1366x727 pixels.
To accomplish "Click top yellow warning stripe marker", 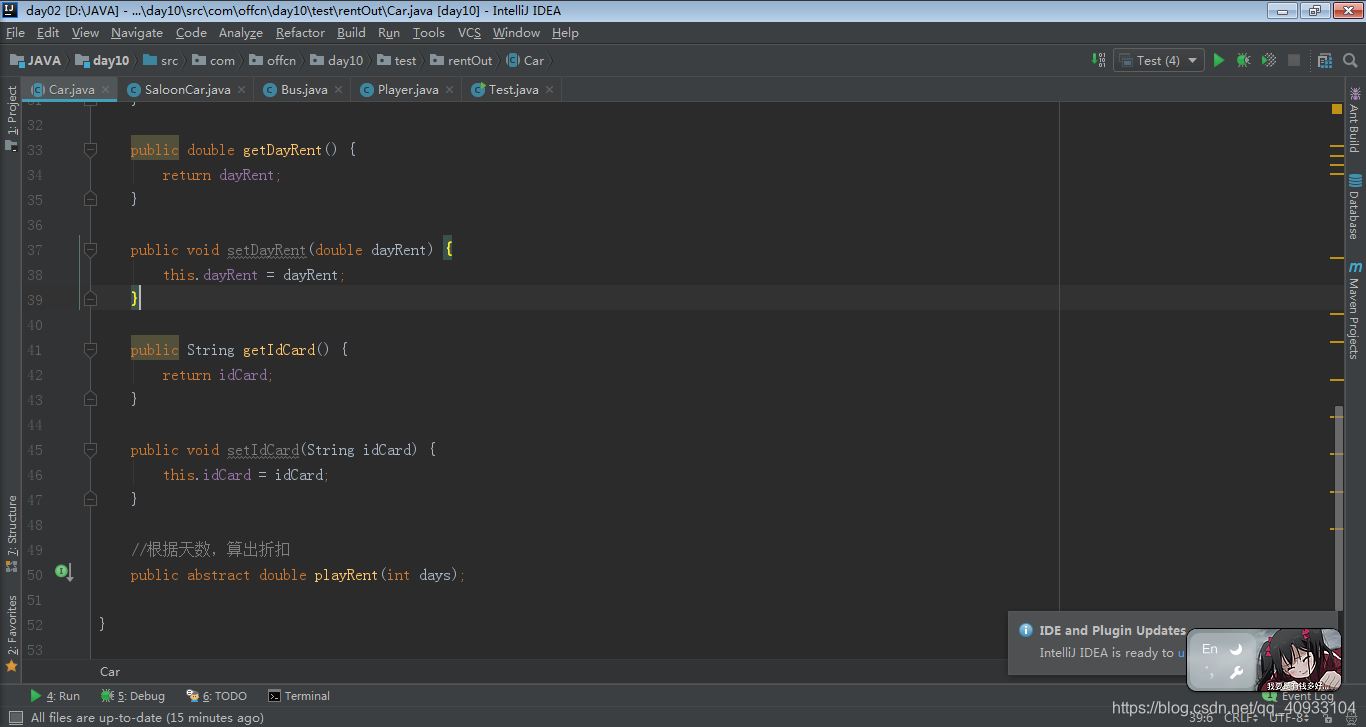I will (x=1337, y=147).
